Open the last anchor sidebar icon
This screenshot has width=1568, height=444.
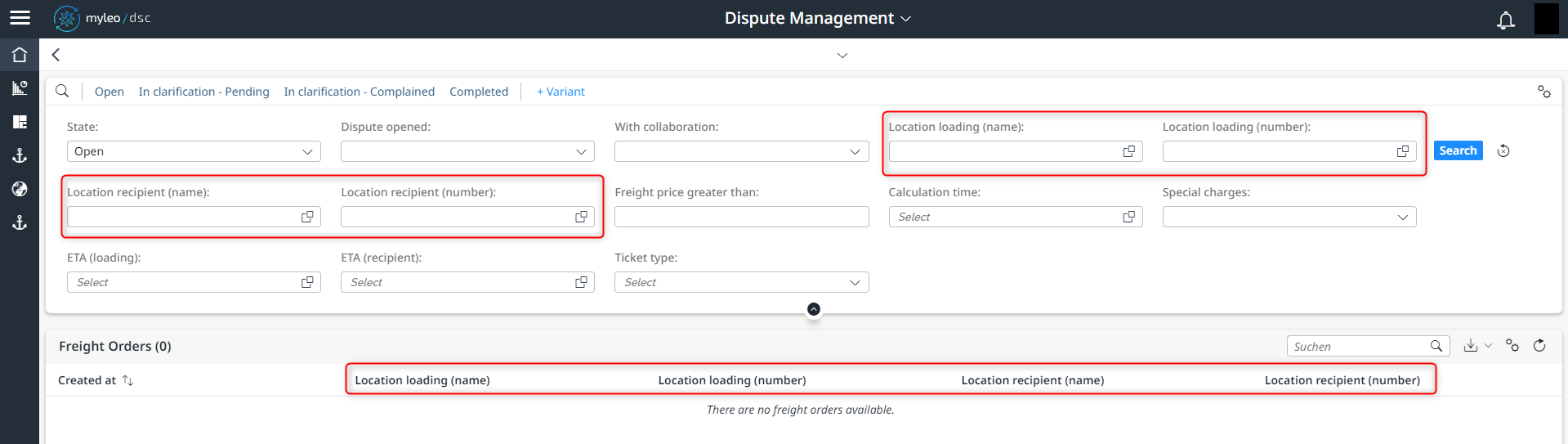(20, 222)
